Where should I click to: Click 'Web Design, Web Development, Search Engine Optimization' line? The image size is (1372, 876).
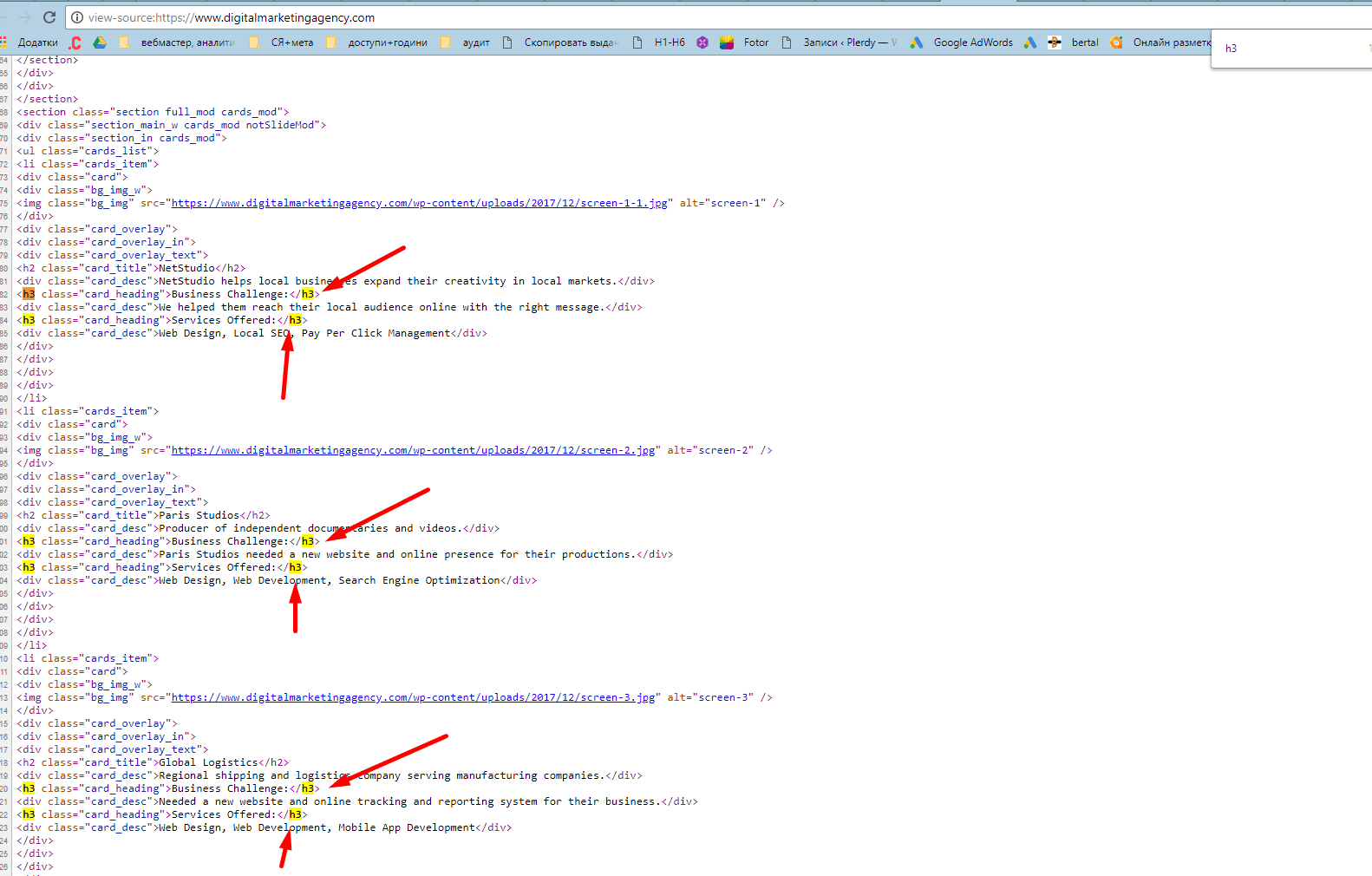click(x=277, y=580)
